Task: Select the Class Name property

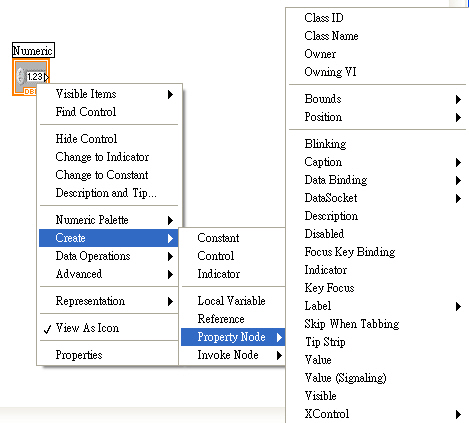Action: click(377, 36)
